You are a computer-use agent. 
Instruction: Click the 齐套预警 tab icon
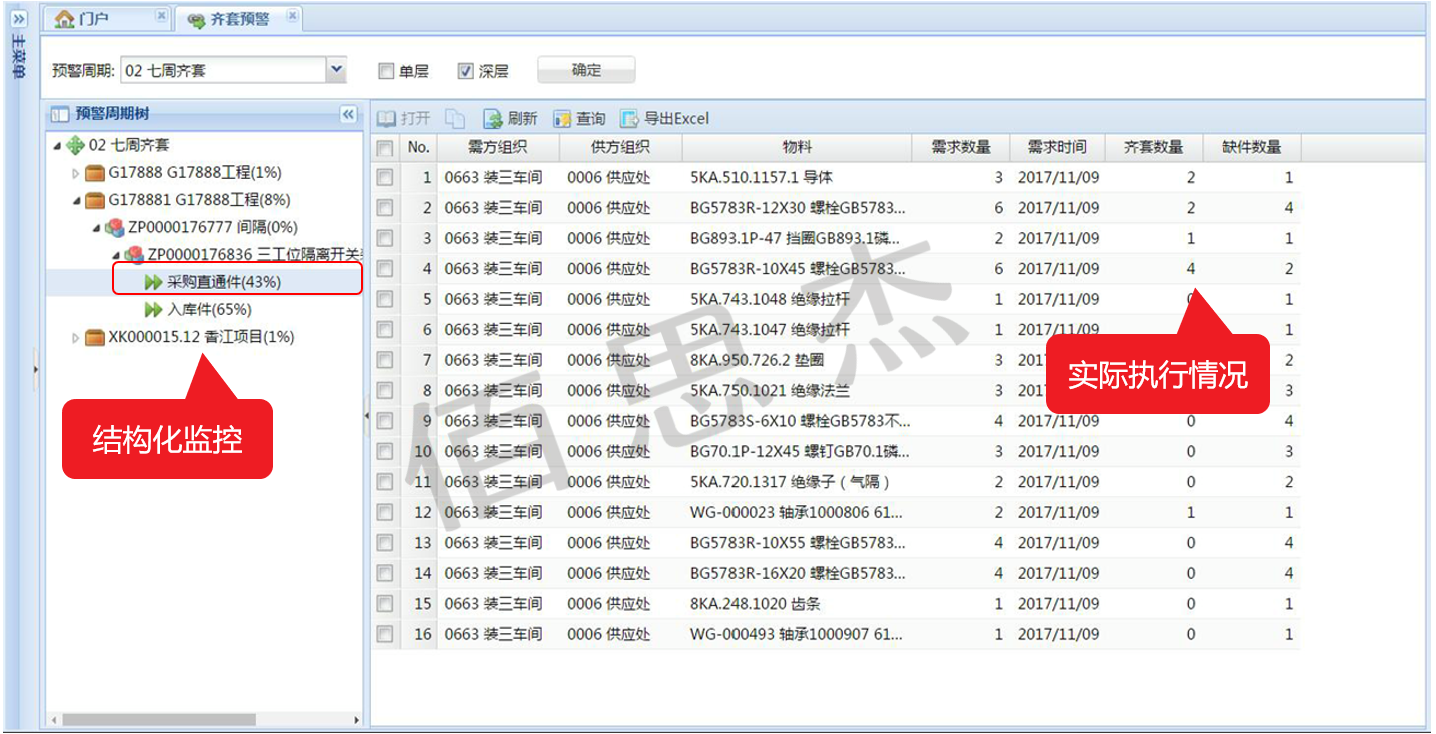click(197, 19)
